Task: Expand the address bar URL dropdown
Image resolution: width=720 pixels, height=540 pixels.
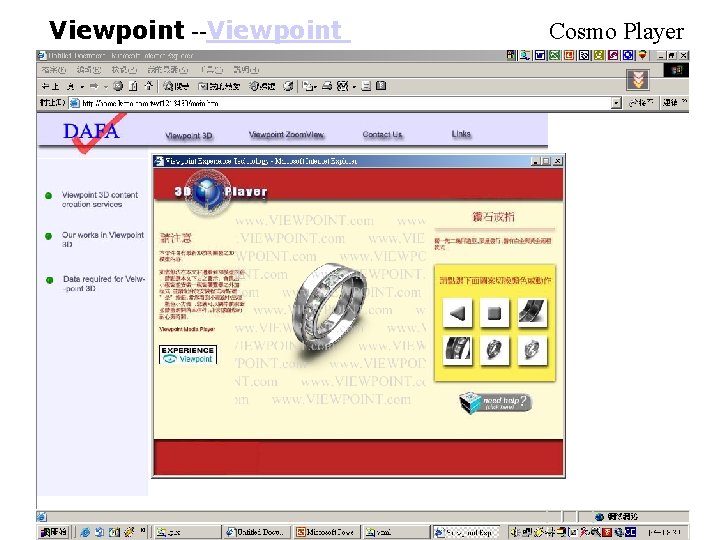Action: point(616,103)
